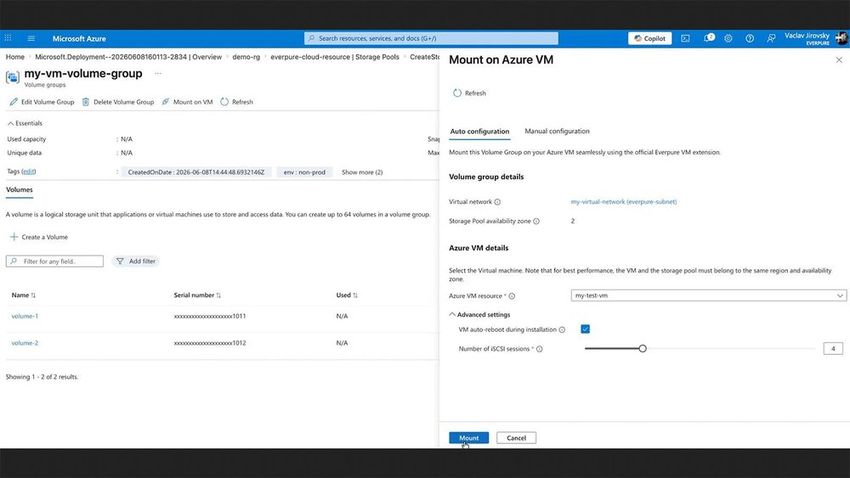Sort by the Used column

pos(346,295)
